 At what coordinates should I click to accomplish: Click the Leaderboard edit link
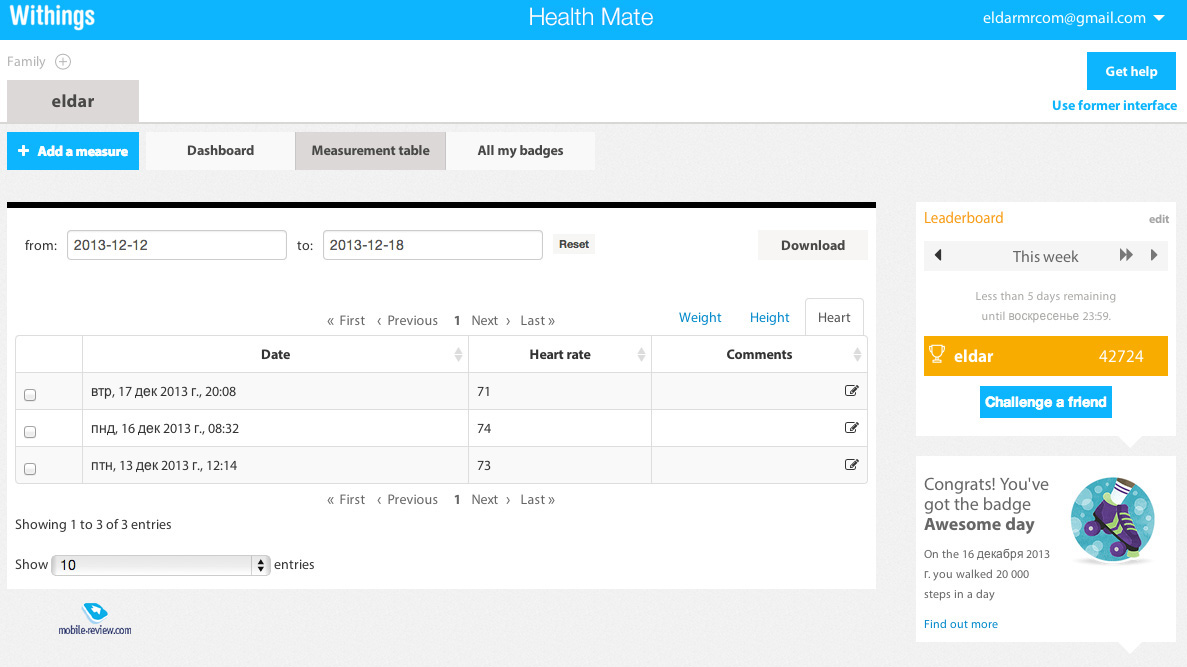click(x=1159, y=219)
